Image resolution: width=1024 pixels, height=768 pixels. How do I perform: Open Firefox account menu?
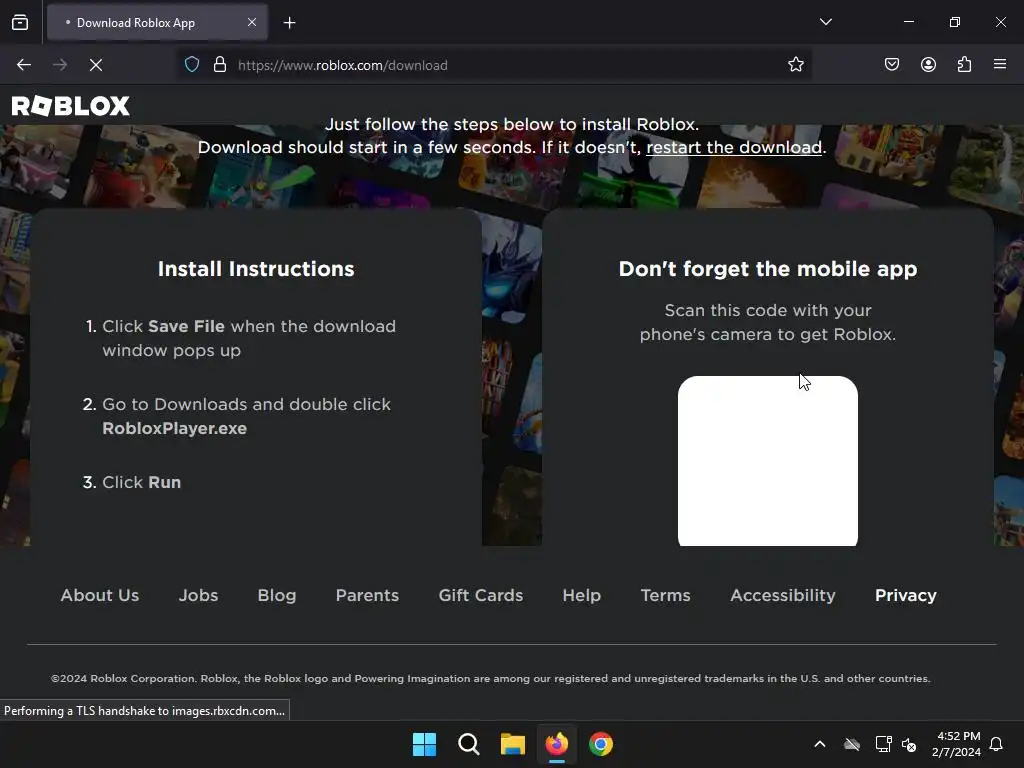[x=928, y=64]
